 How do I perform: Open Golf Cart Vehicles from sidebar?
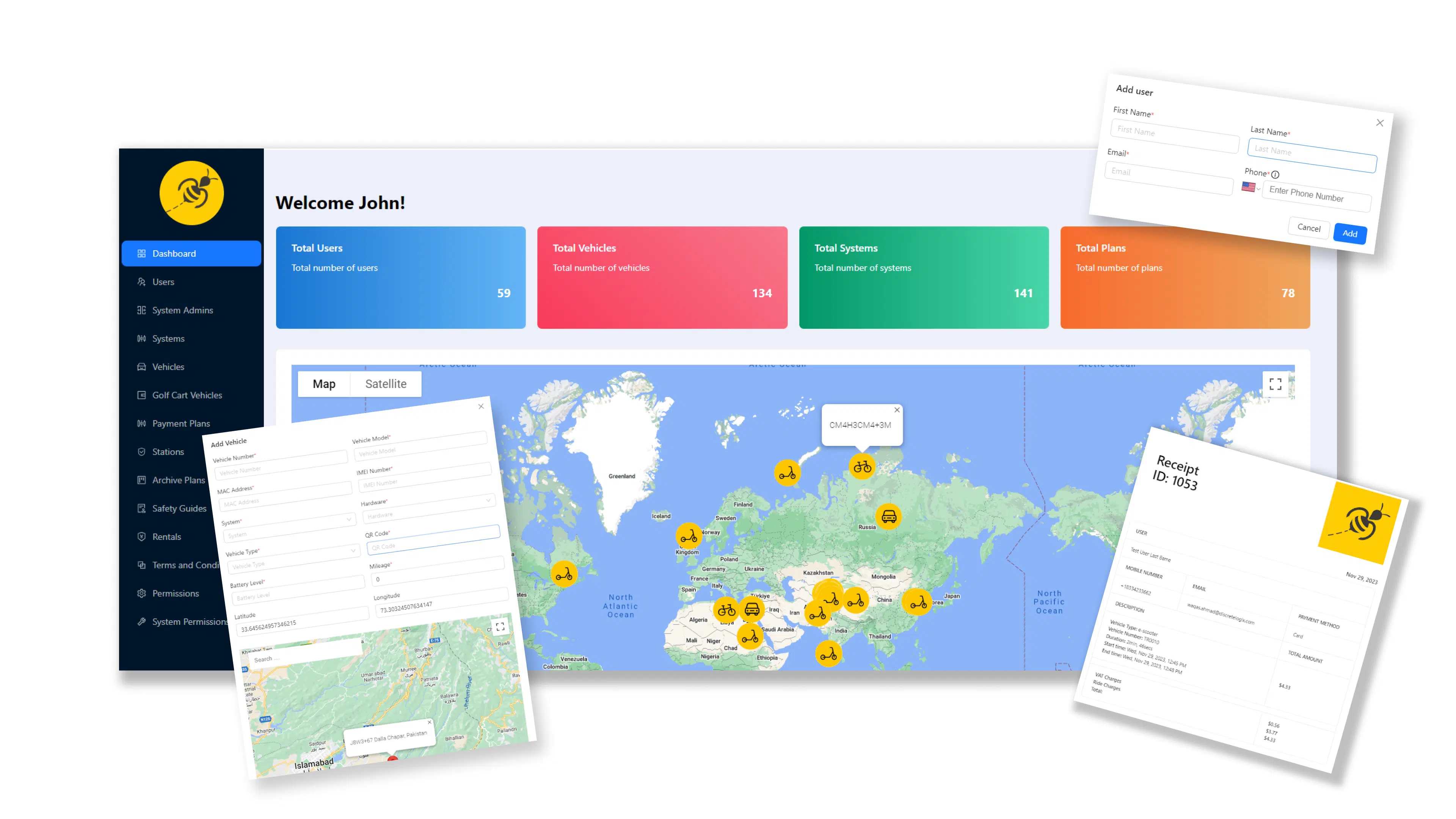(x=187, y=395)
